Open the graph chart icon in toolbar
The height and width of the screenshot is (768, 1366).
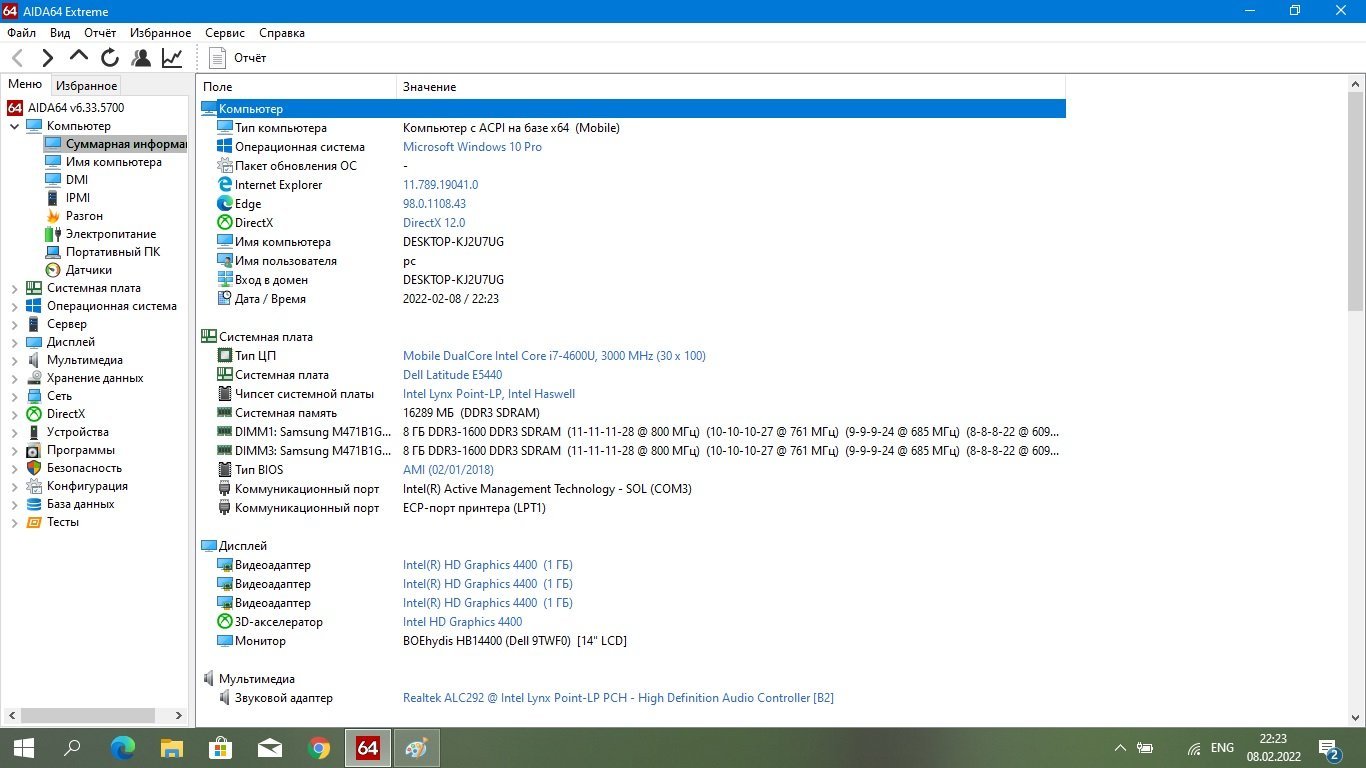pos(172,58)
